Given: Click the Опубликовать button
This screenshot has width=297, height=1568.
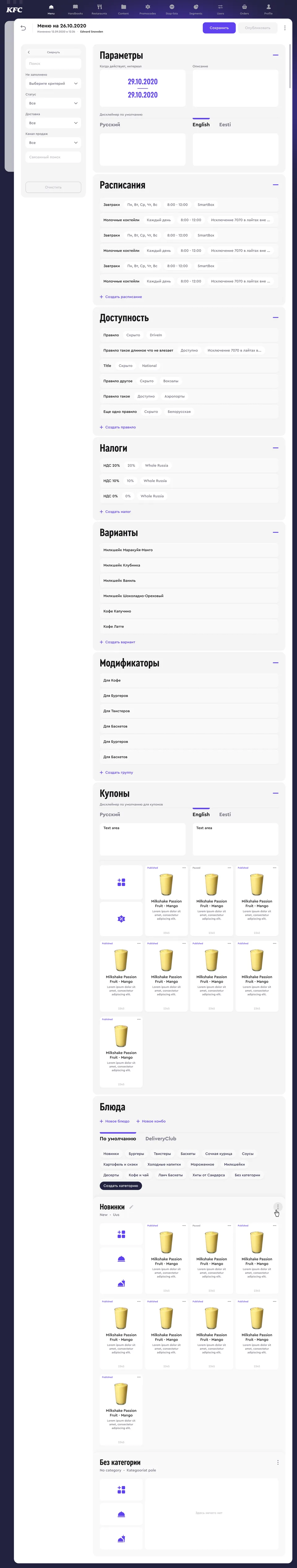Looking at the screenshot, I should pyautogui.click(x=257, y=28).
